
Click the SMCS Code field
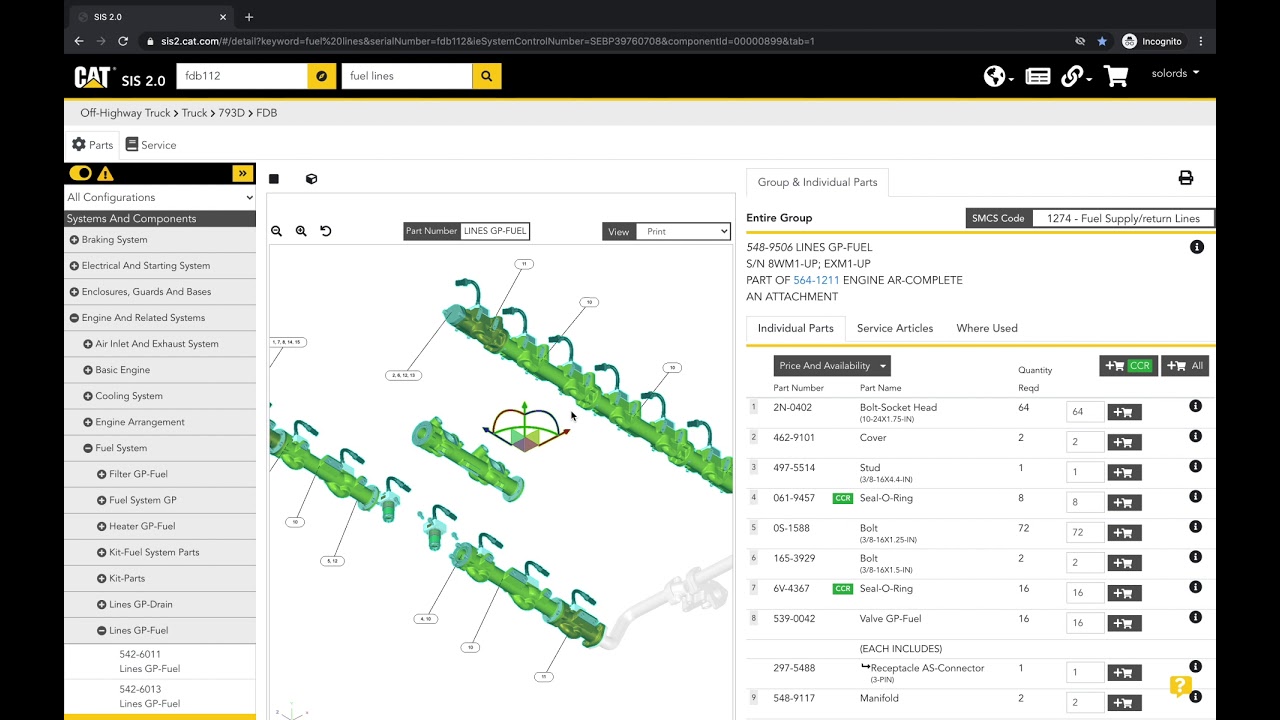1124,218
